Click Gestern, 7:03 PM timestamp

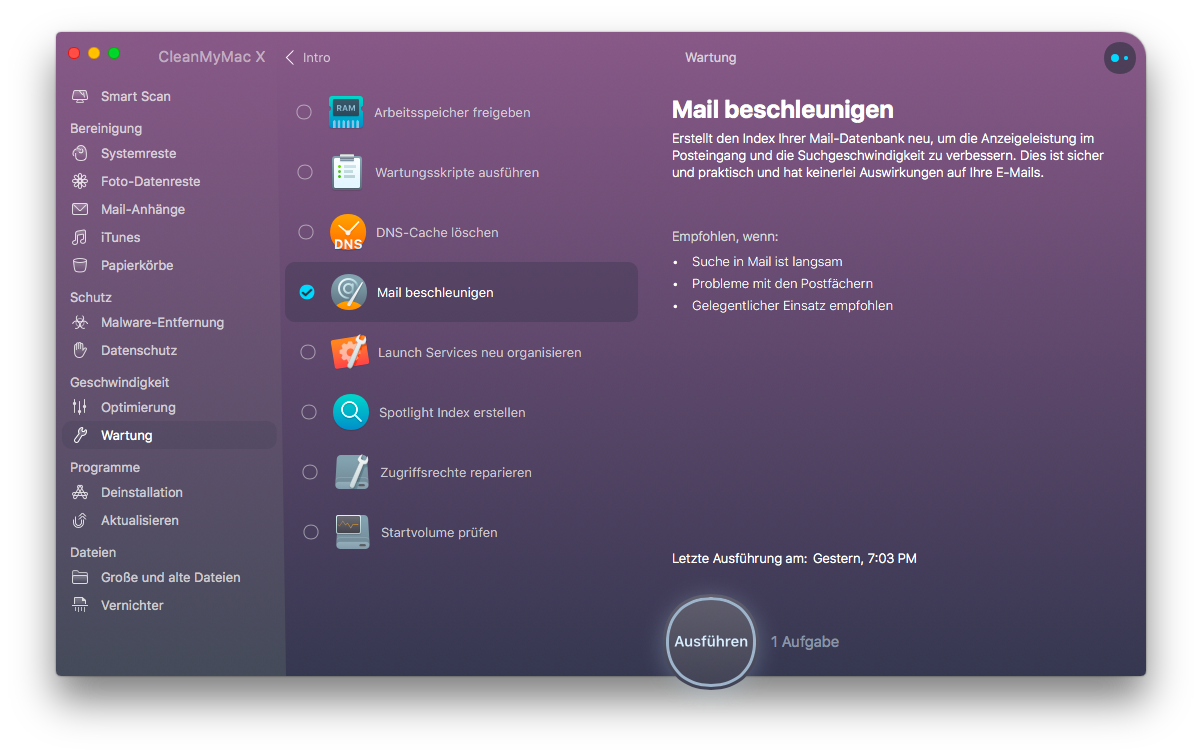[865, 559]
